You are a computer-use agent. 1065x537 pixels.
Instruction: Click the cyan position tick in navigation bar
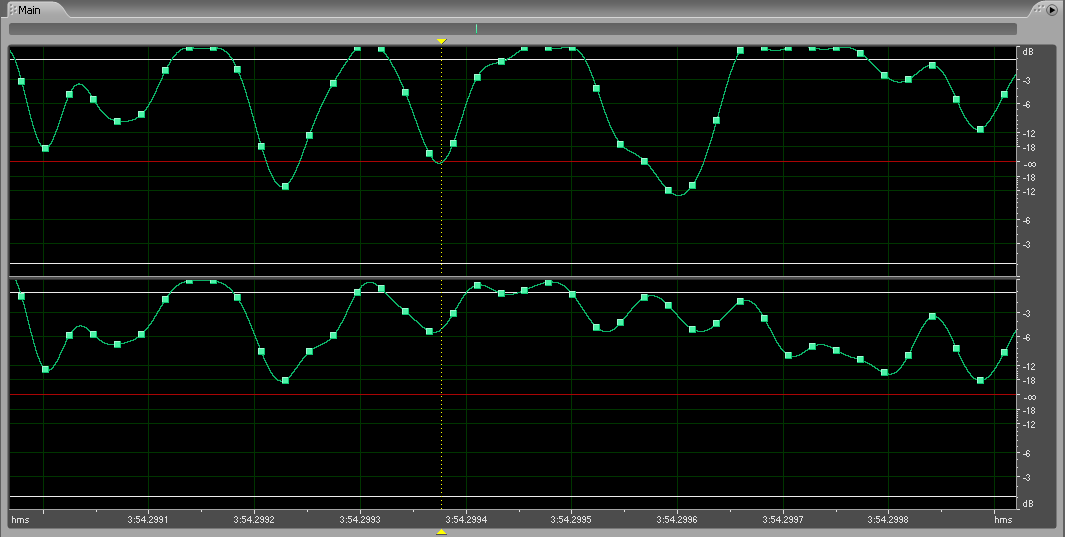click(476, 29)
